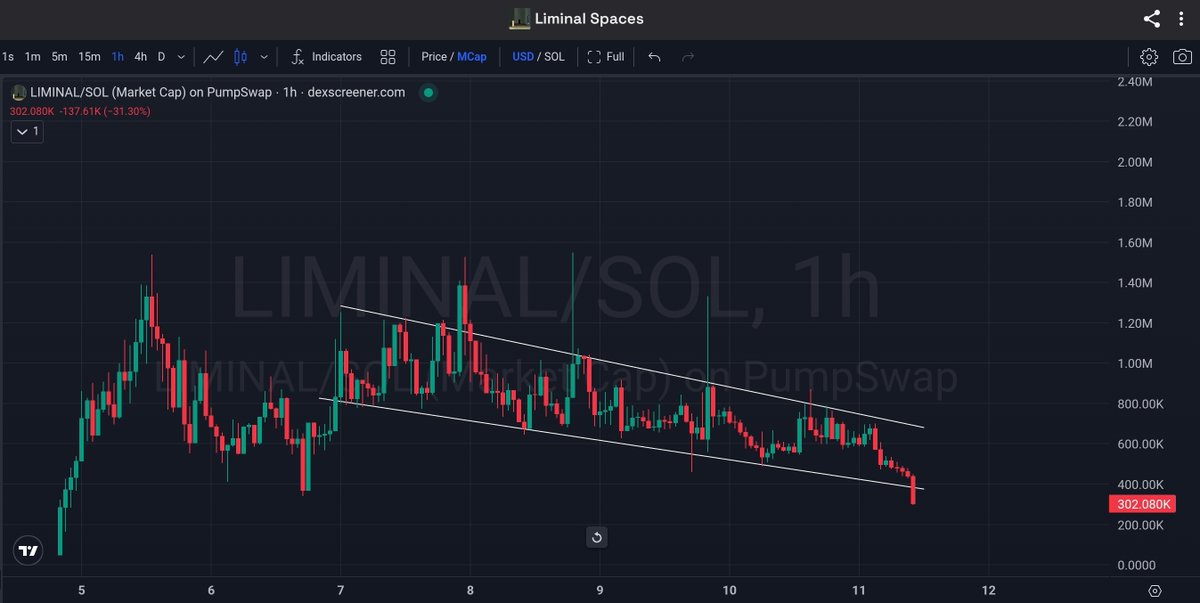The image size is (1200, 603).
Task: Click the Liminal Spaces token avatar
Action: [519, 18]
